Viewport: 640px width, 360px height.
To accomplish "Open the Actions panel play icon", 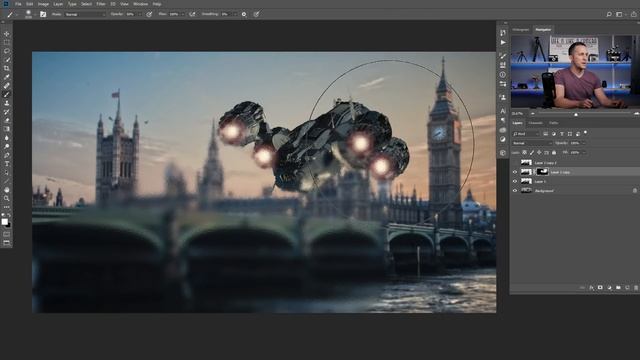I will pos(503,42).
